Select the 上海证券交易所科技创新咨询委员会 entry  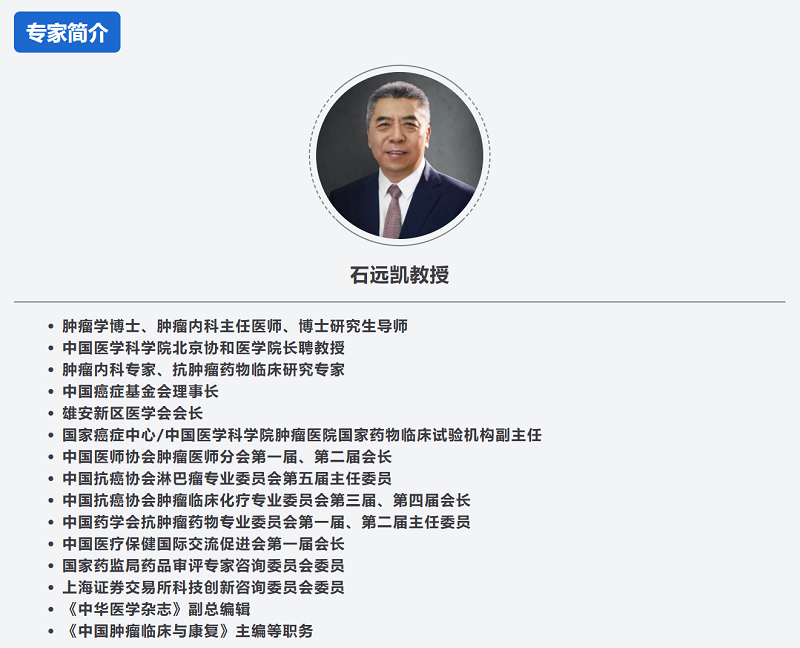point(203,588)
